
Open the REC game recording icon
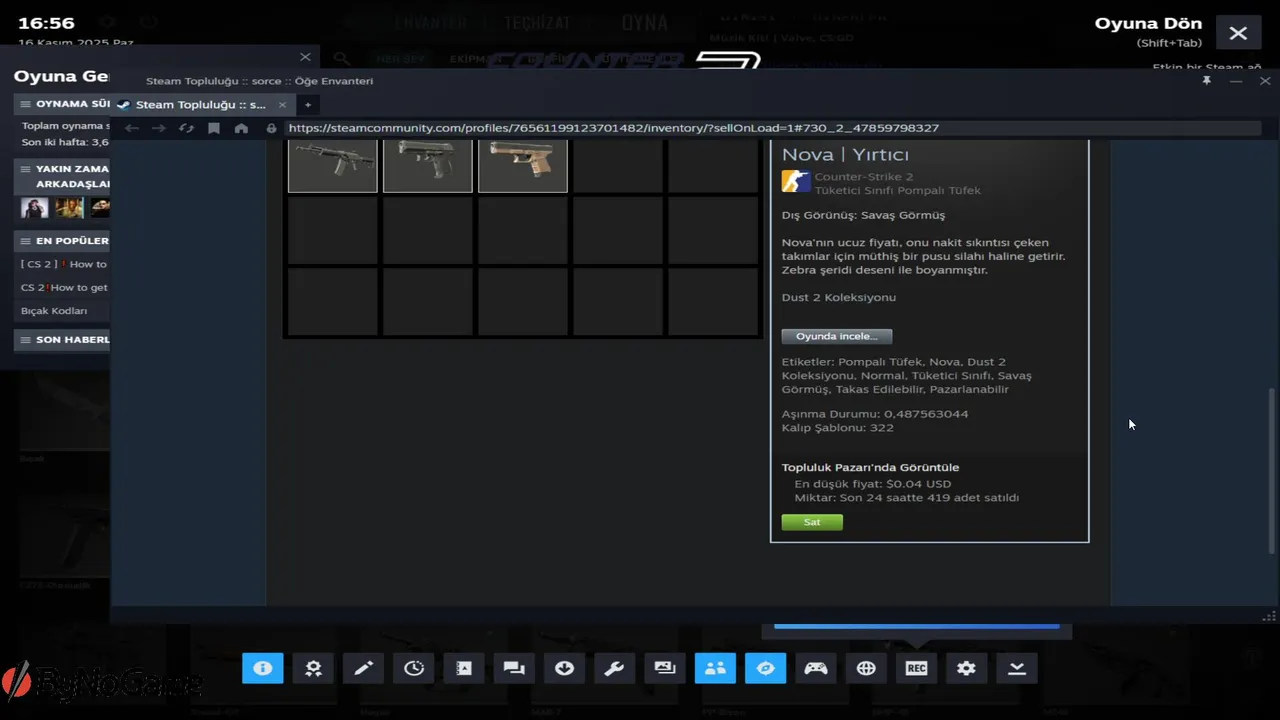[916, 668]
